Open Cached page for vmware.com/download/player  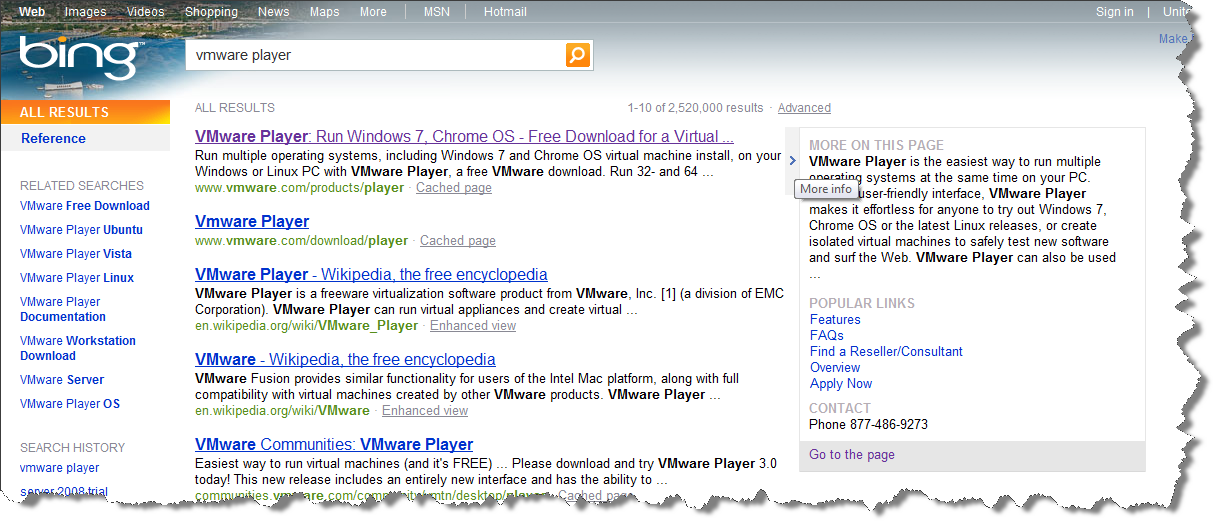click(458, 241)
